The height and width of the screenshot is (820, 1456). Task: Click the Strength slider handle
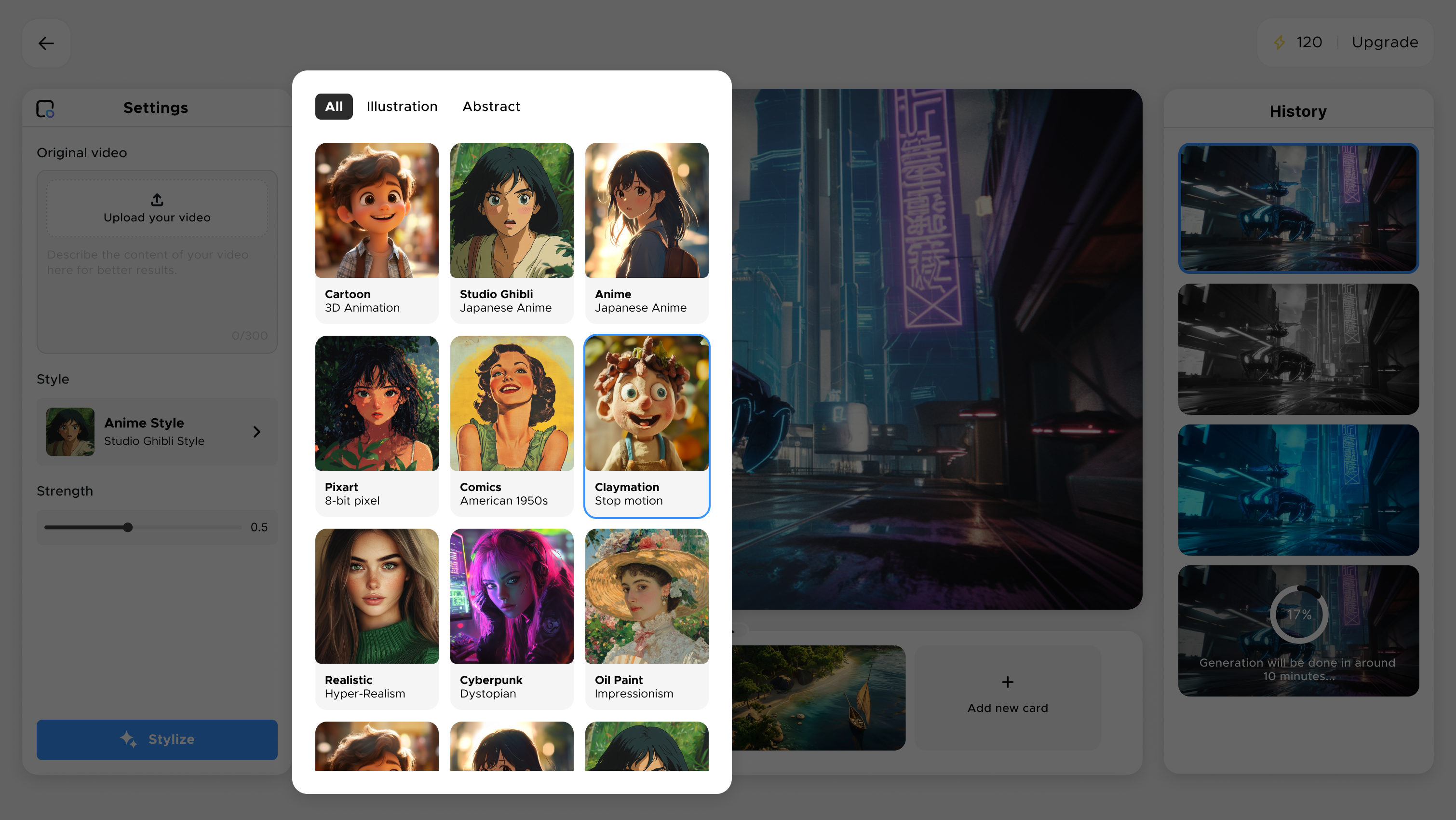[x=128, y=527]
